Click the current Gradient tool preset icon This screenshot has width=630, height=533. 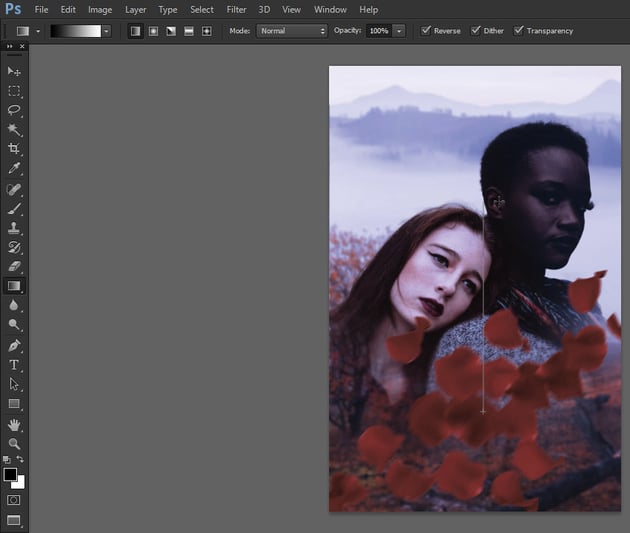[x=22, y=31]
